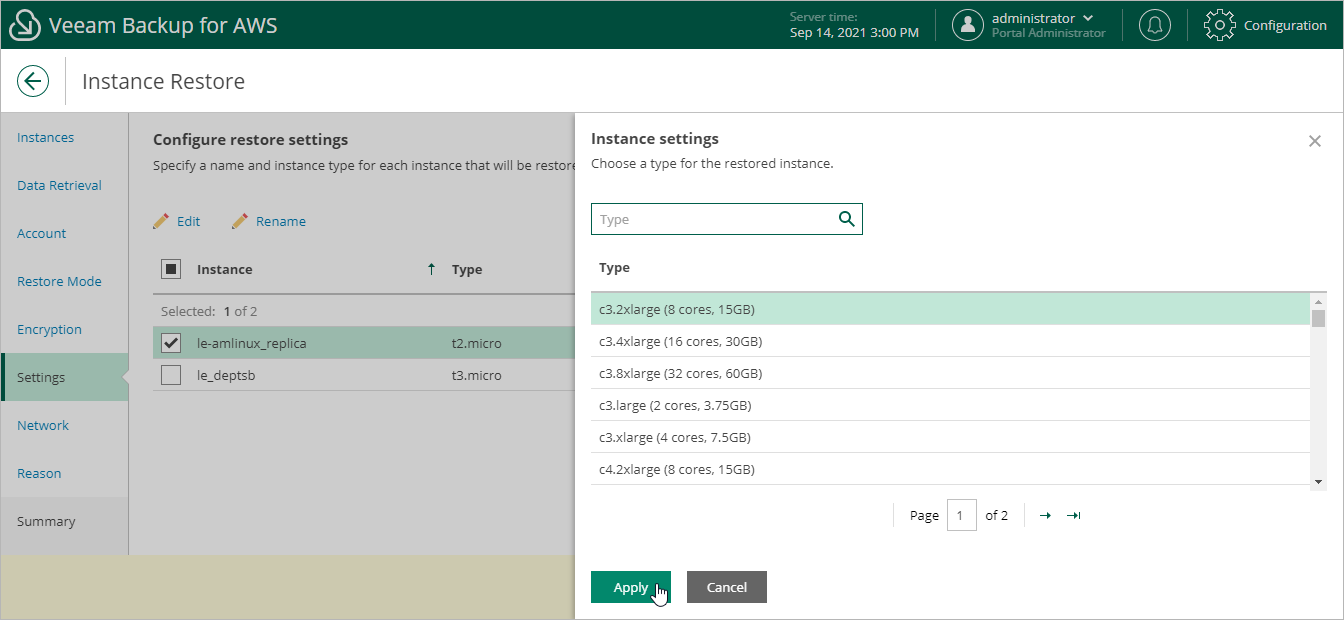Viewport: 1344px width, 620px height.
Task: Switch to the Network step
Action: coord(43,425)
